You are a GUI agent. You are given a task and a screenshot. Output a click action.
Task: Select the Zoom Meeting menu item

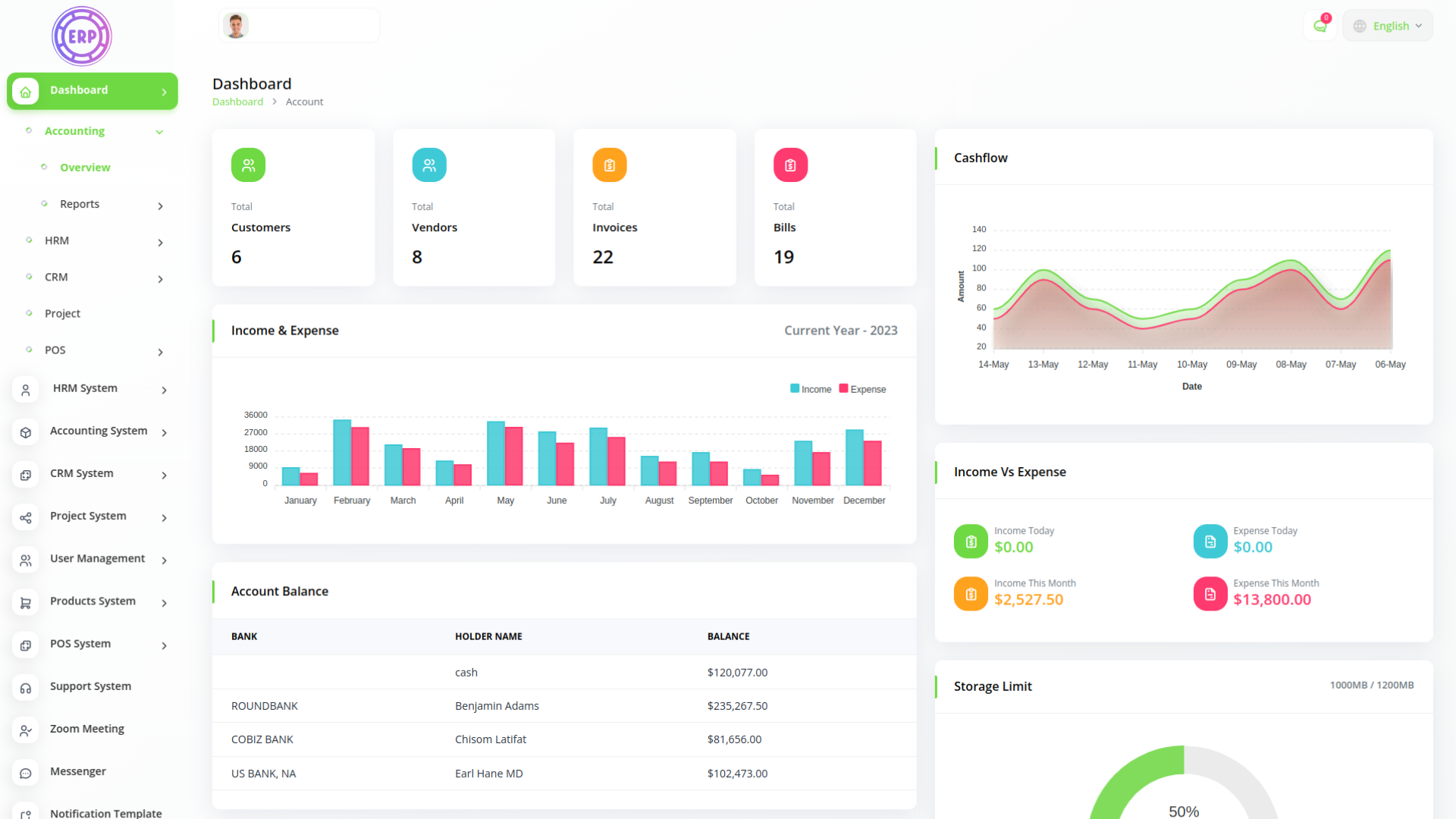[87, 729]
